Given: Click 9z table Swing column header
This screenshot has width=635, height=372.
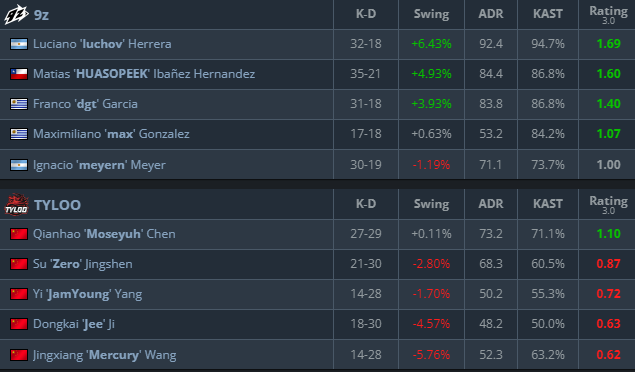Looking at the screenshot, I should click(431, 15).
